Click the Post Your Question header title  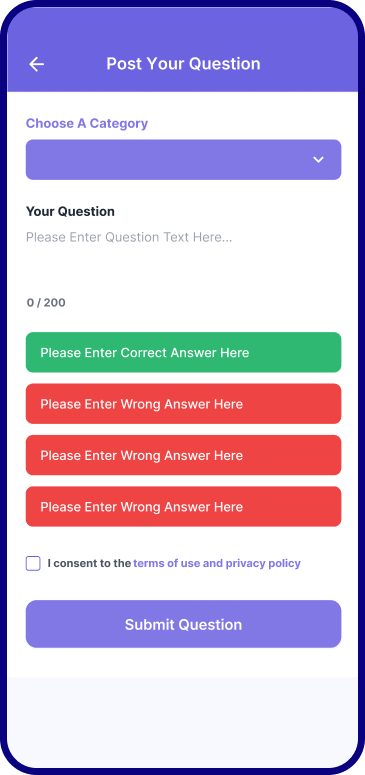(183, 64)
